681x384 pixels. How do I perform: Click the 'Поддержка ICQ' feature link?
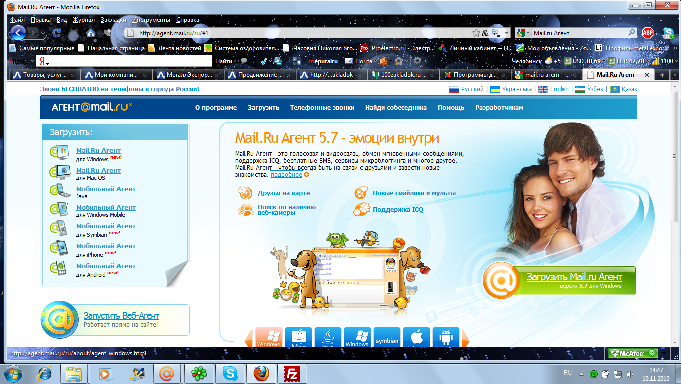[x=397, y=210]
